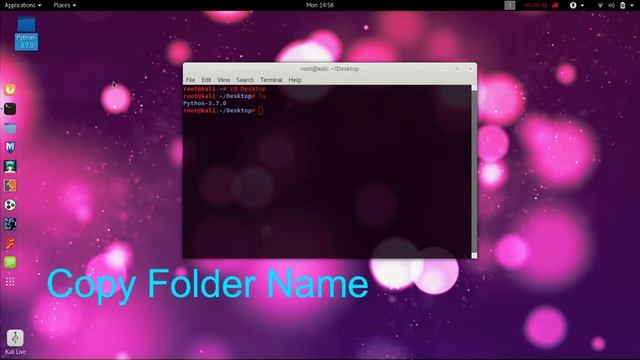Click the workspace indicator in the top bar

(x=510, y=5)
